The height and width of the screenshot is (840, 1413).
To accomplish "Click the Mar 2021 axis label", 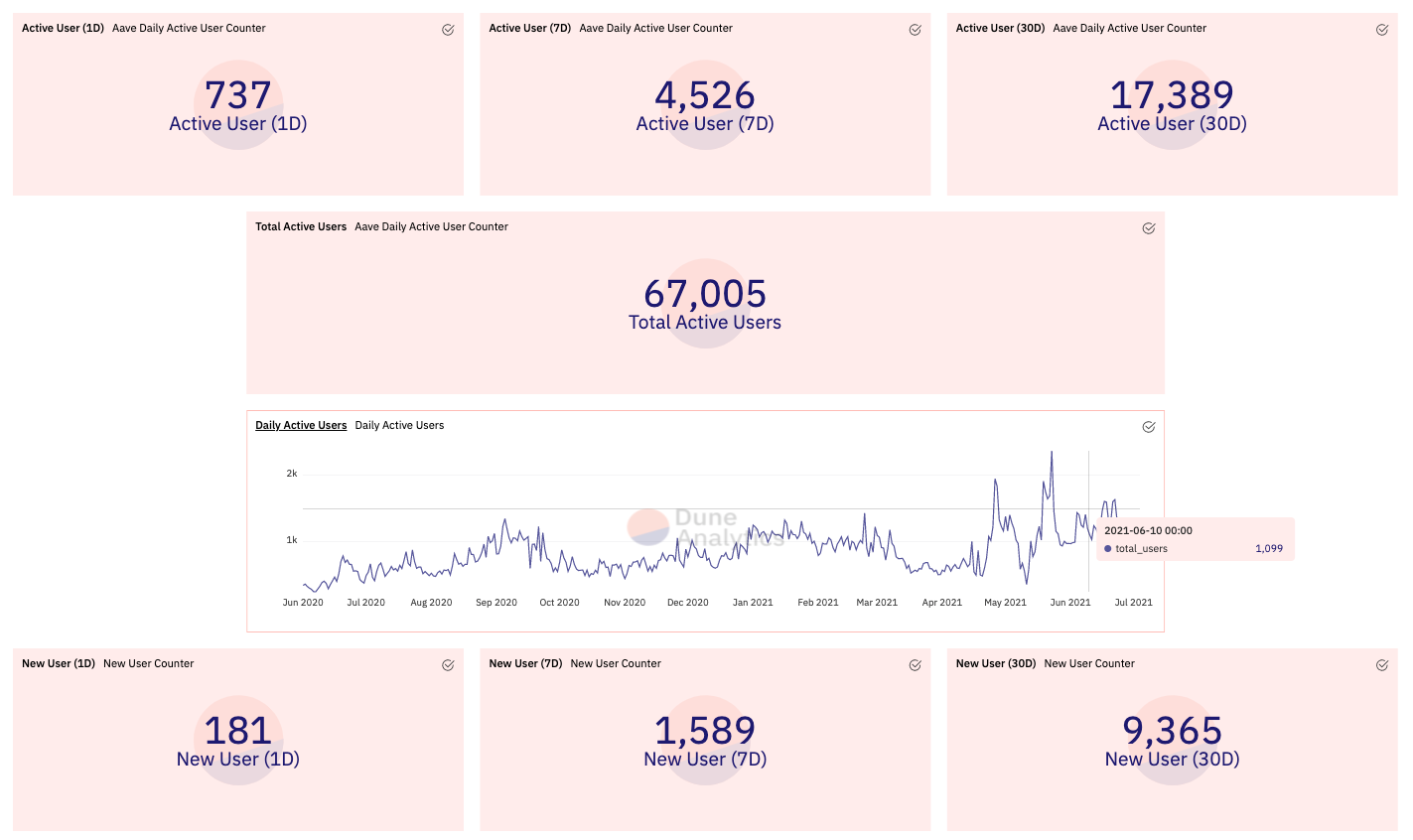I will (x=877, y=602).
